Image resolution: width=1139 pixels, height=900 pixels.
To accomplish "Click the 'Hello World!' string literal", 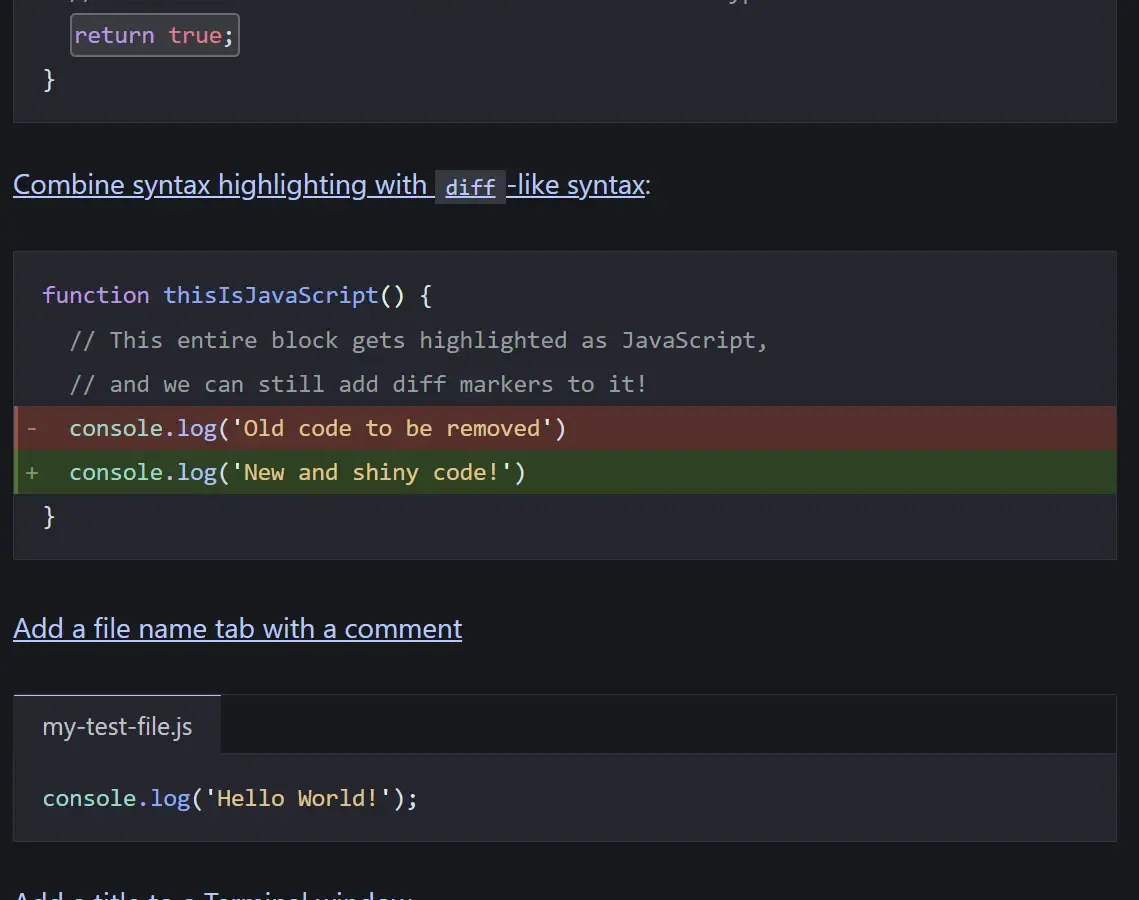I will pos(298,799).
